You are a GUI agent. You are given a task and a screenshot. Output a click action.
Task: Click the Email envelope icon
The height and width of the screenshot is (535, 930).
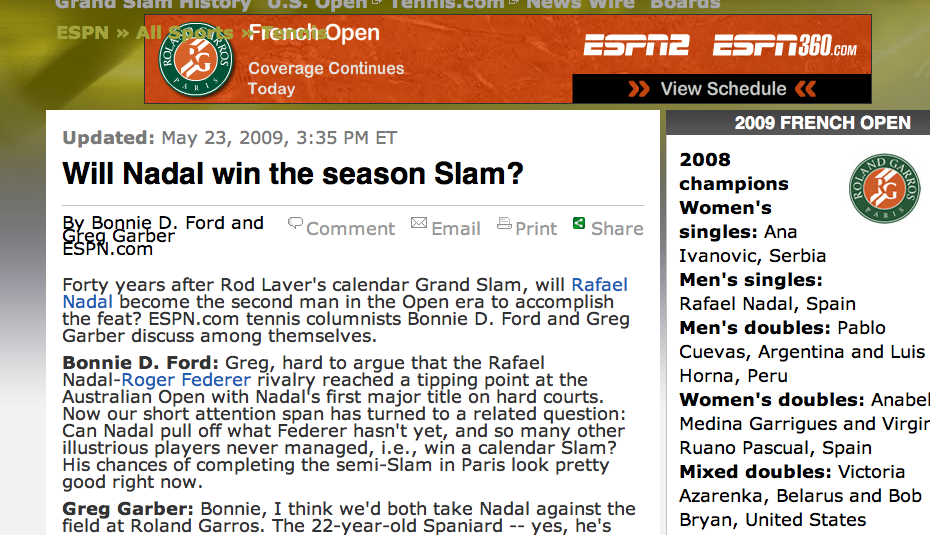tap(419, 223)
